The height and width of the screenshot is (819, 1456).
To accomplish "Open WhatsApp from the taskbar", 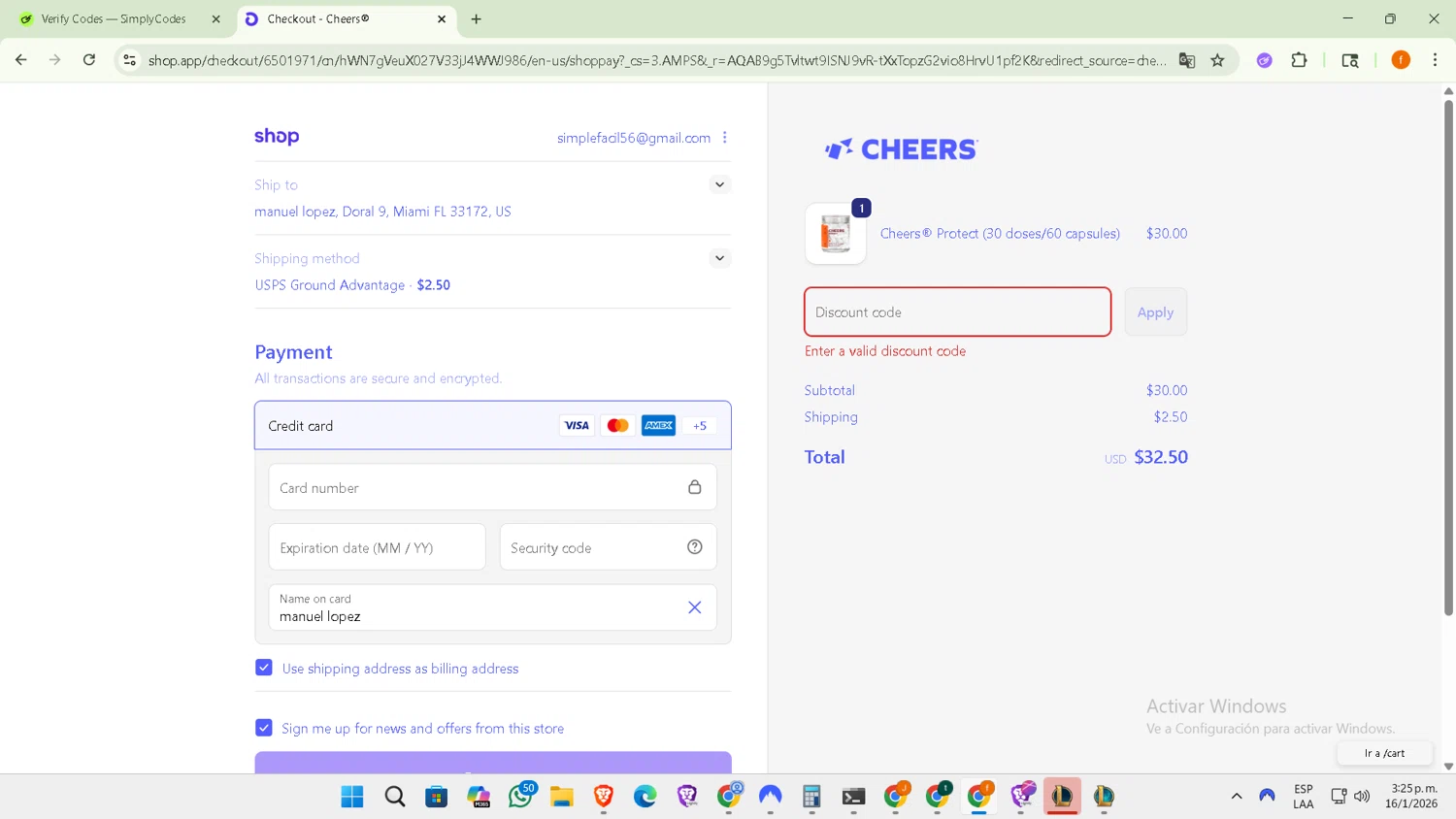I will (521, 796).
